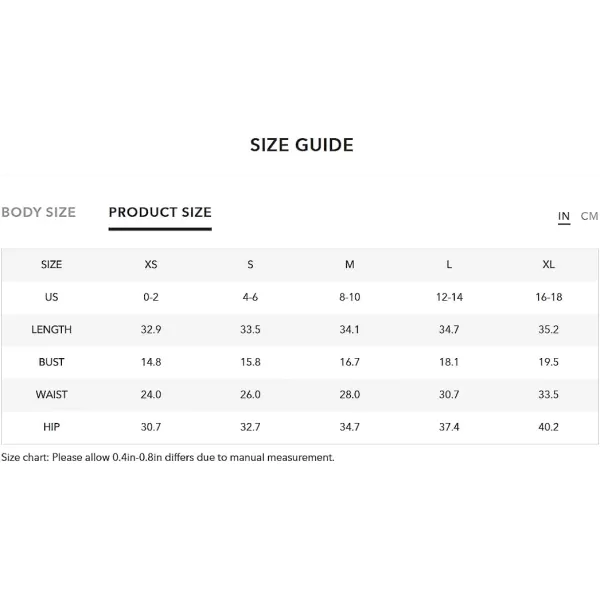Switch to the BODY SIZE tab
Viewport: 600px width, 600px height.
[38, 212]
